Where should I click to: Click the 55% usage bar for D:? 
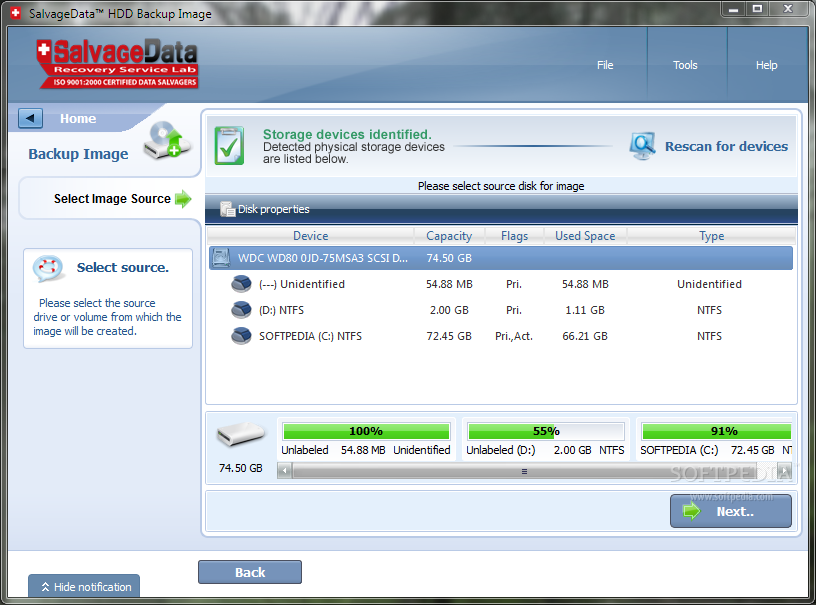pyautogui.click(x=546, y=431)
